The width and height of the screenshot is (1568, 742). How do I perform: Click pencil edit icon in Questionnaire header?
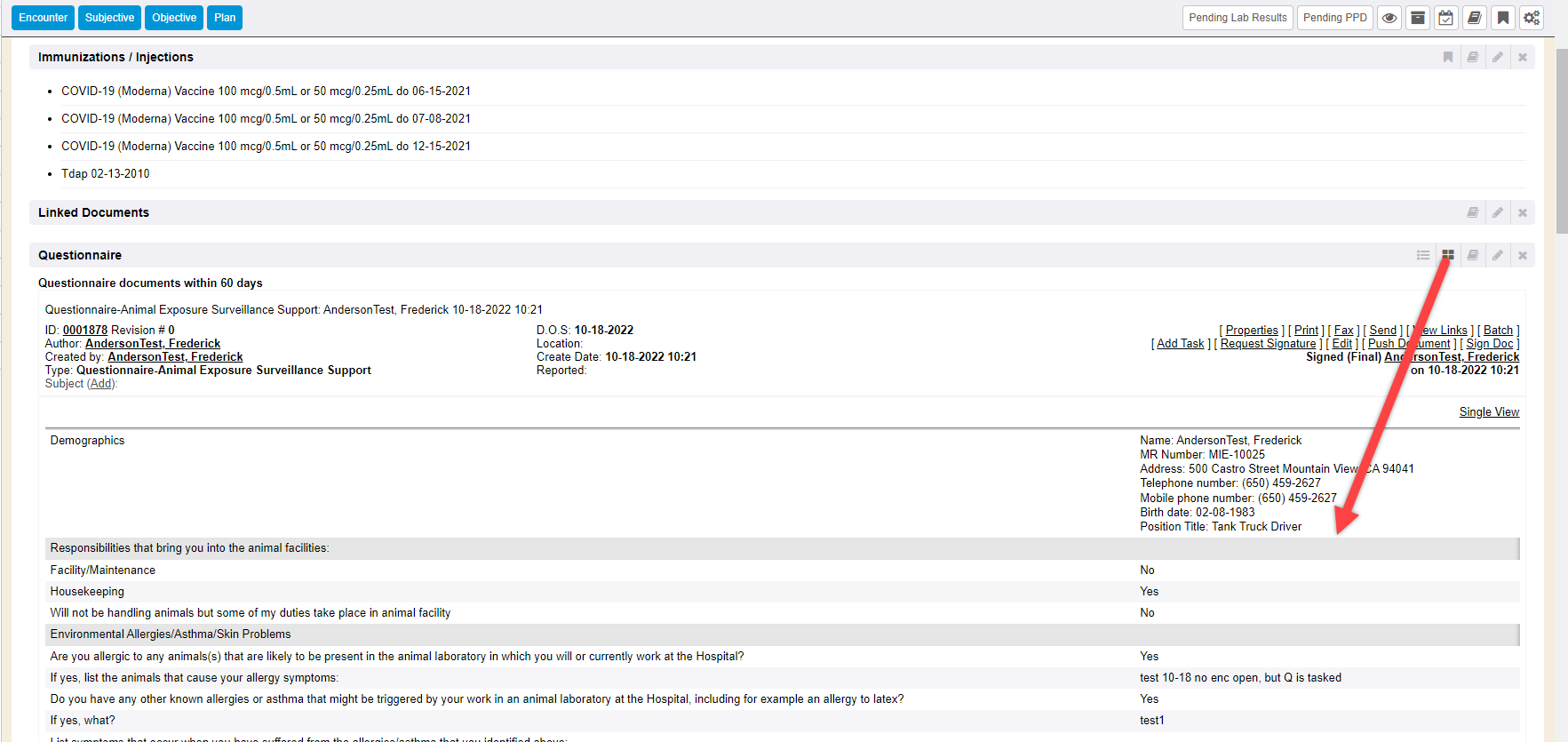coord(1498,255)
